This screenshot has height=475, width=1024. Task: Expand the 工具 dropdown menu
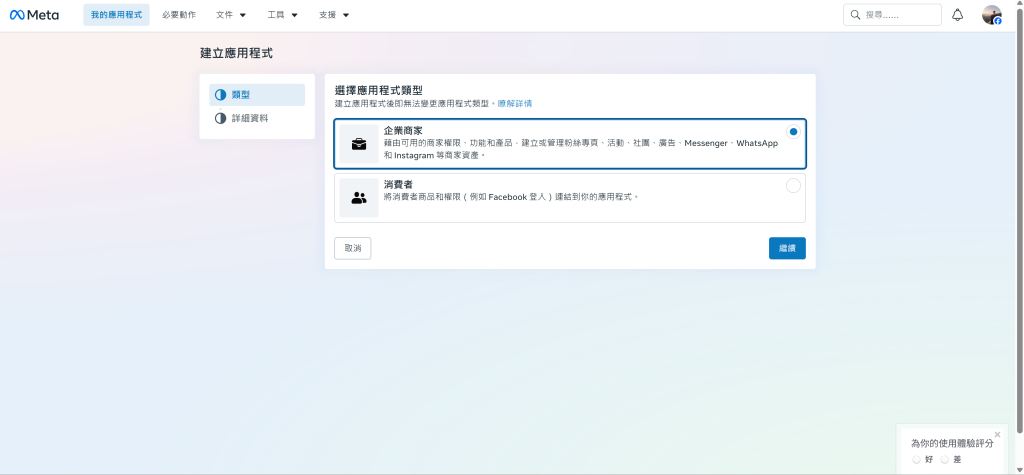point(283,15)
